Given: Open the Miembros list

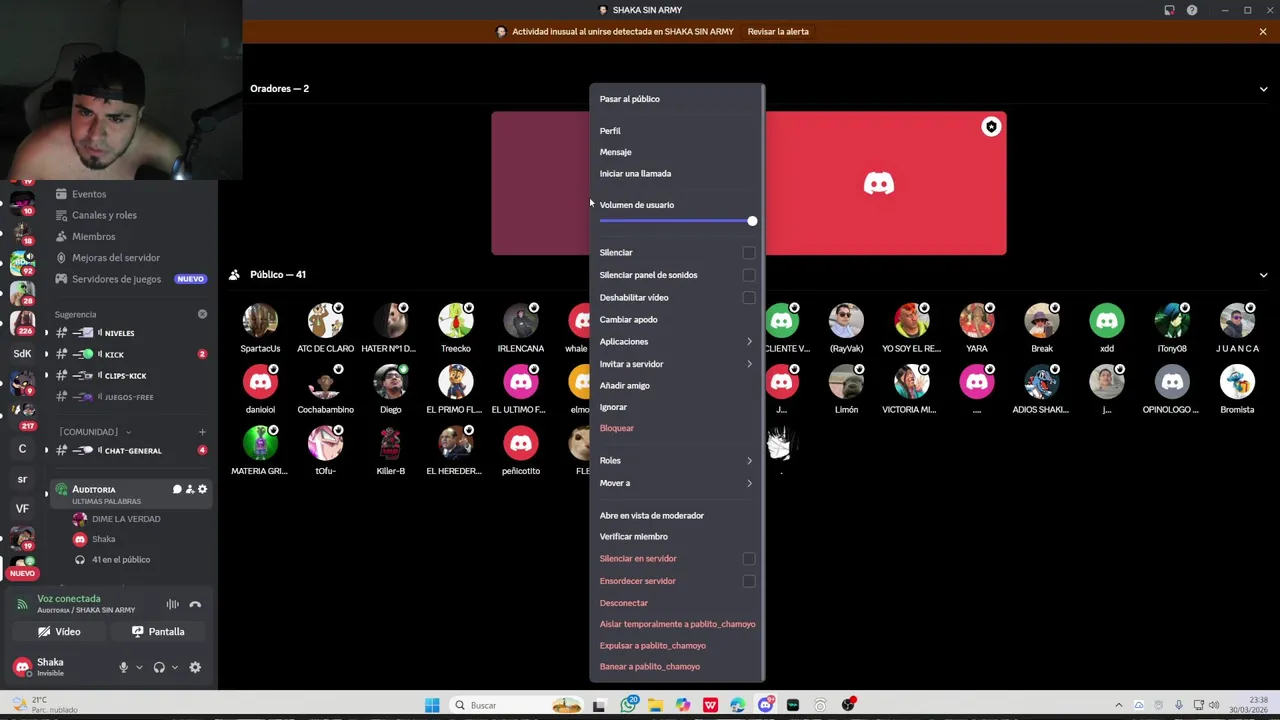Looking at the screenshot, I should click(x=93, y=236).
